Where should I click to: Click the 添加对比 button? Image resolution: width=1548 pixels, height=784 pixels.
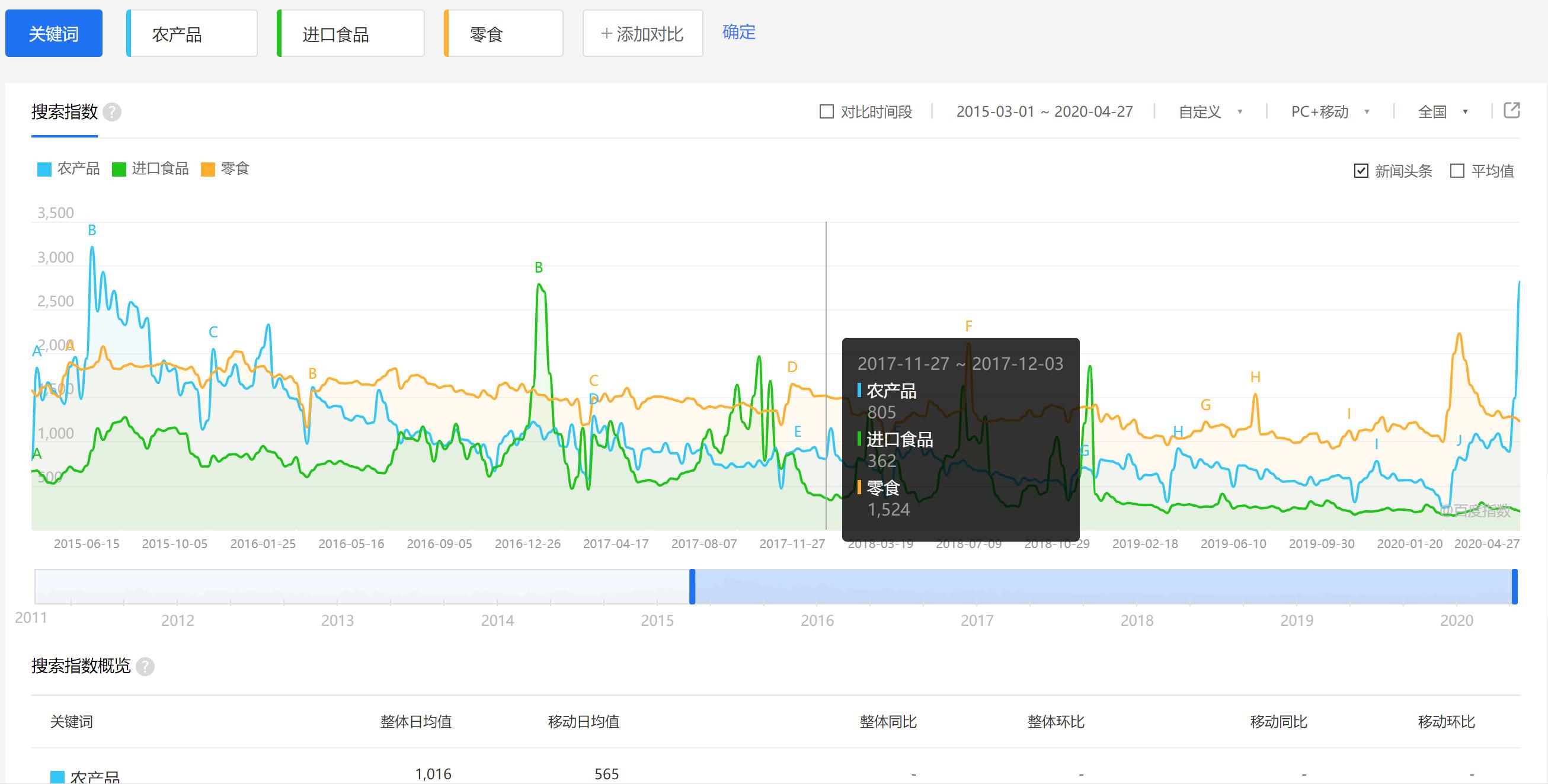point(642,34)
